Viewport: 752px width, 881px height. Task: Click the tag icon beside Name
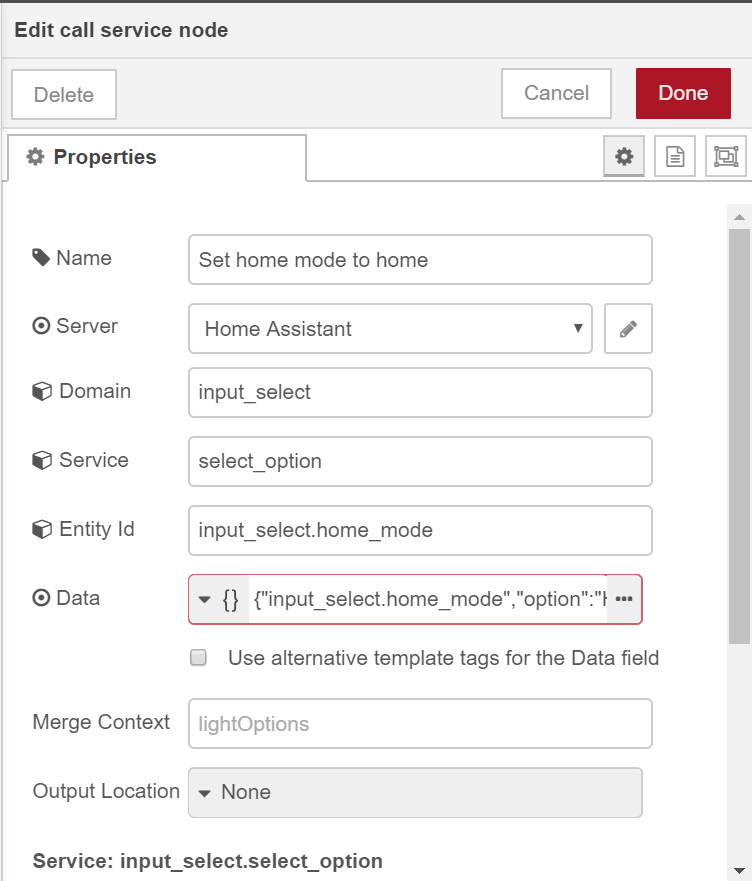point(41,258)
